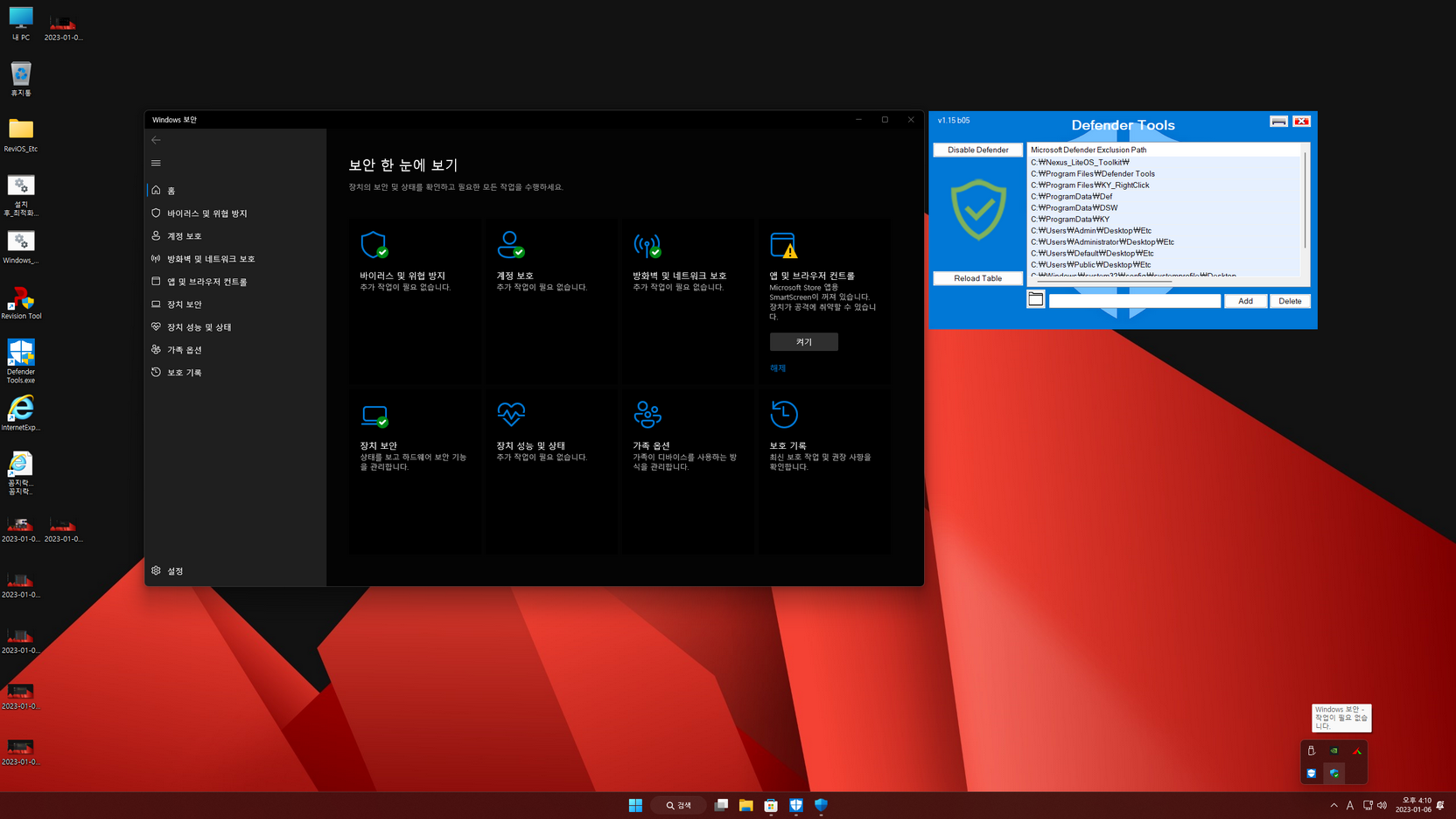Open 가족 옵션 in the sidebar
Screen dimensions: 1456x819
pyautogui.click(x=236, y=349)
